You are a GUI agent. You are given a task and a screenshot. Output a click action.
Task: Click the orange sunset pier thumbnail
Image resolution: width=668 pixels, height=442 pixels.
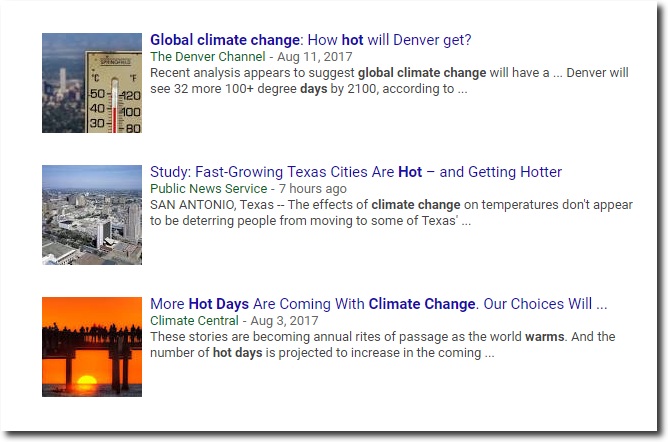[x=92, y=347]
